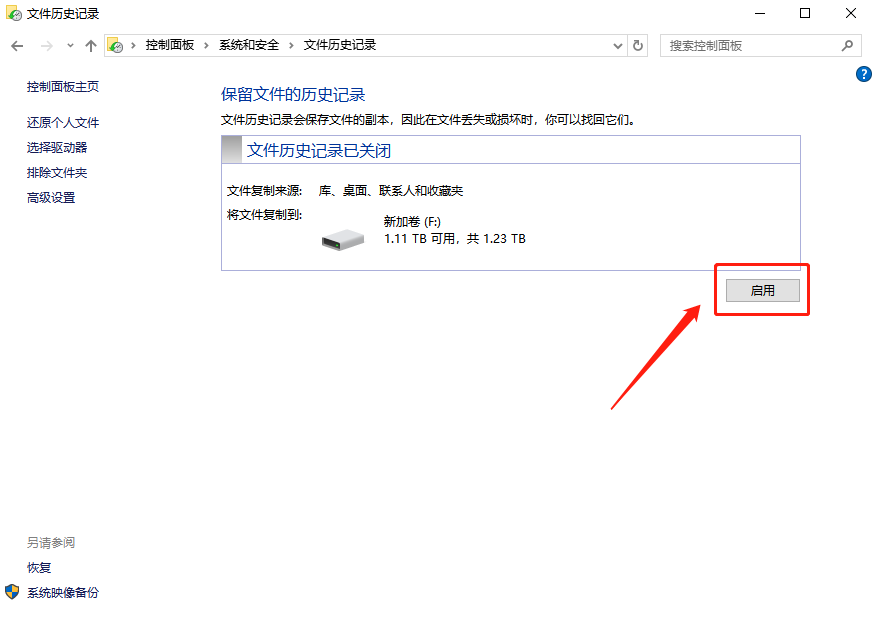
Task: Expand chevron after 控制面板 breadcrumb
Action: coord(206,46)
